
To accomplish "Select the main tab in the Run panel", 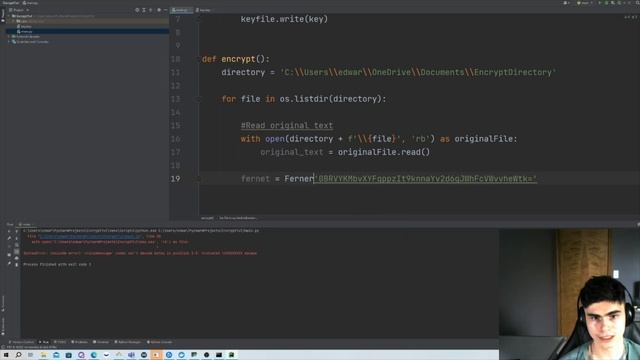I will 26,224.
